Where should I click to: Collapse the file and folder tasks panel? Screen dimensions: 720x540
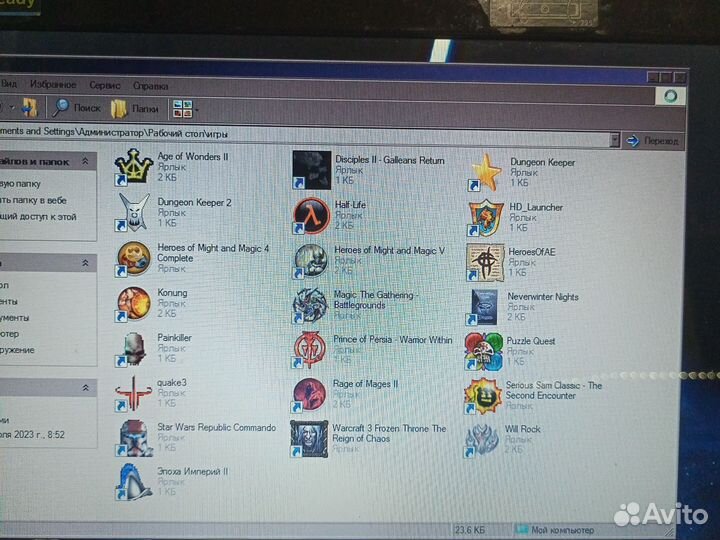[x=85, y=161]
